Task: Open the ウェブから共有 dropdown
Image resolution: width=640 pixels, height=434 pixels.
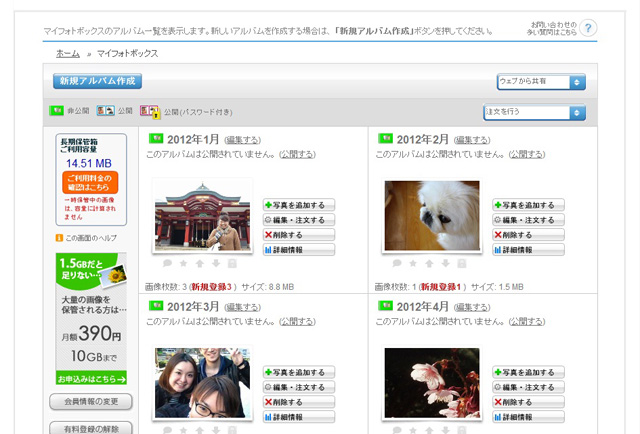Action: pos(541,82)
